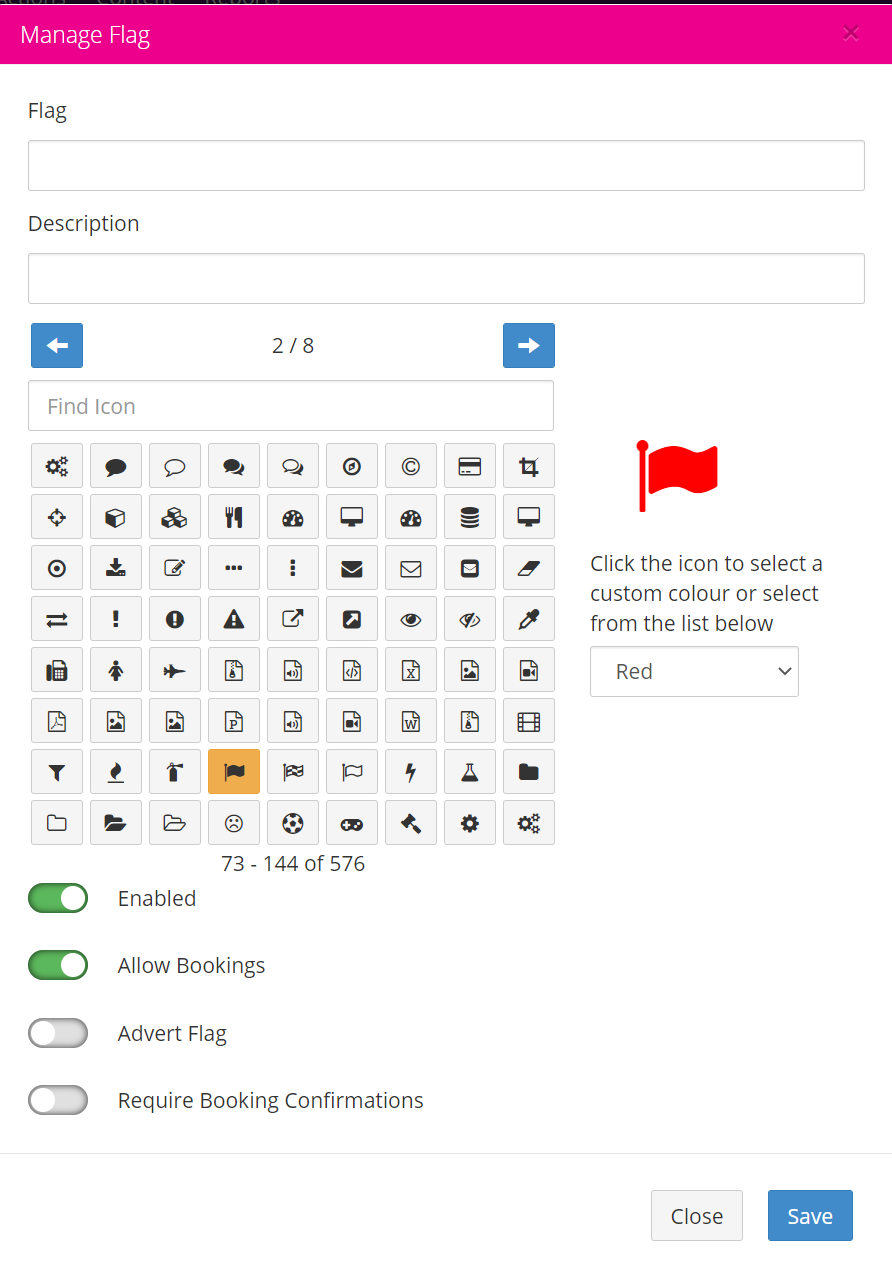Select the eyedropper icon

point(529,619)
